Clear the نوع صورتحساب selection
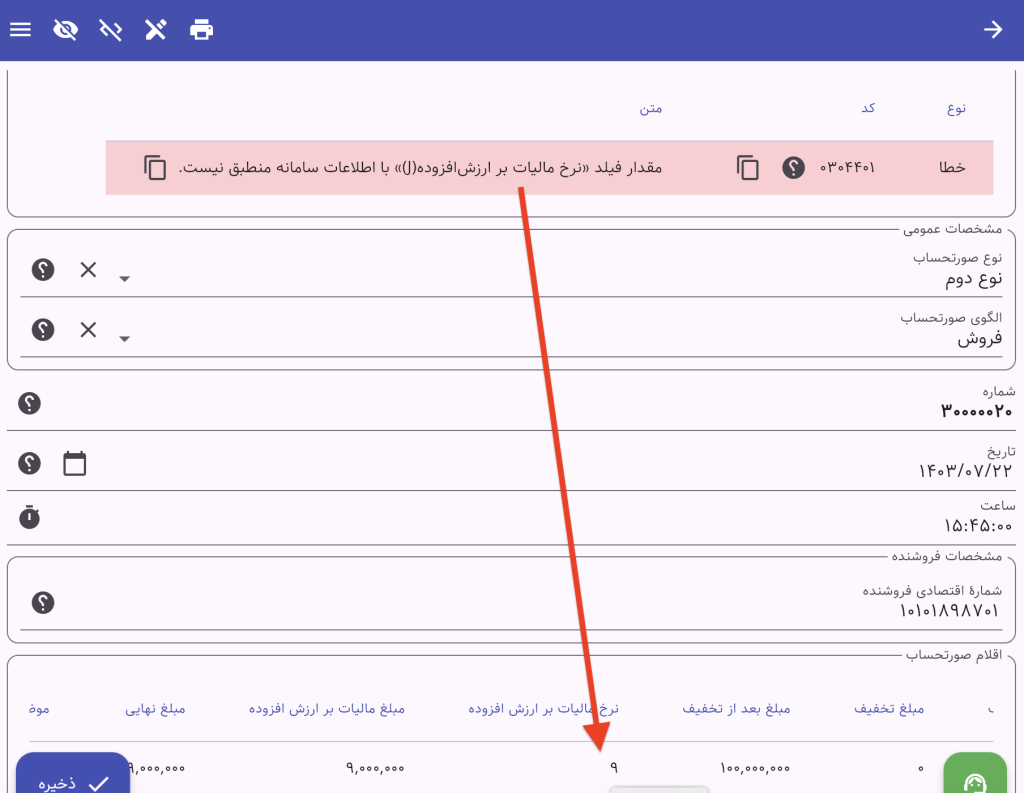The height and width of the screenshot is (793, 1024). [x=88, y=270]
